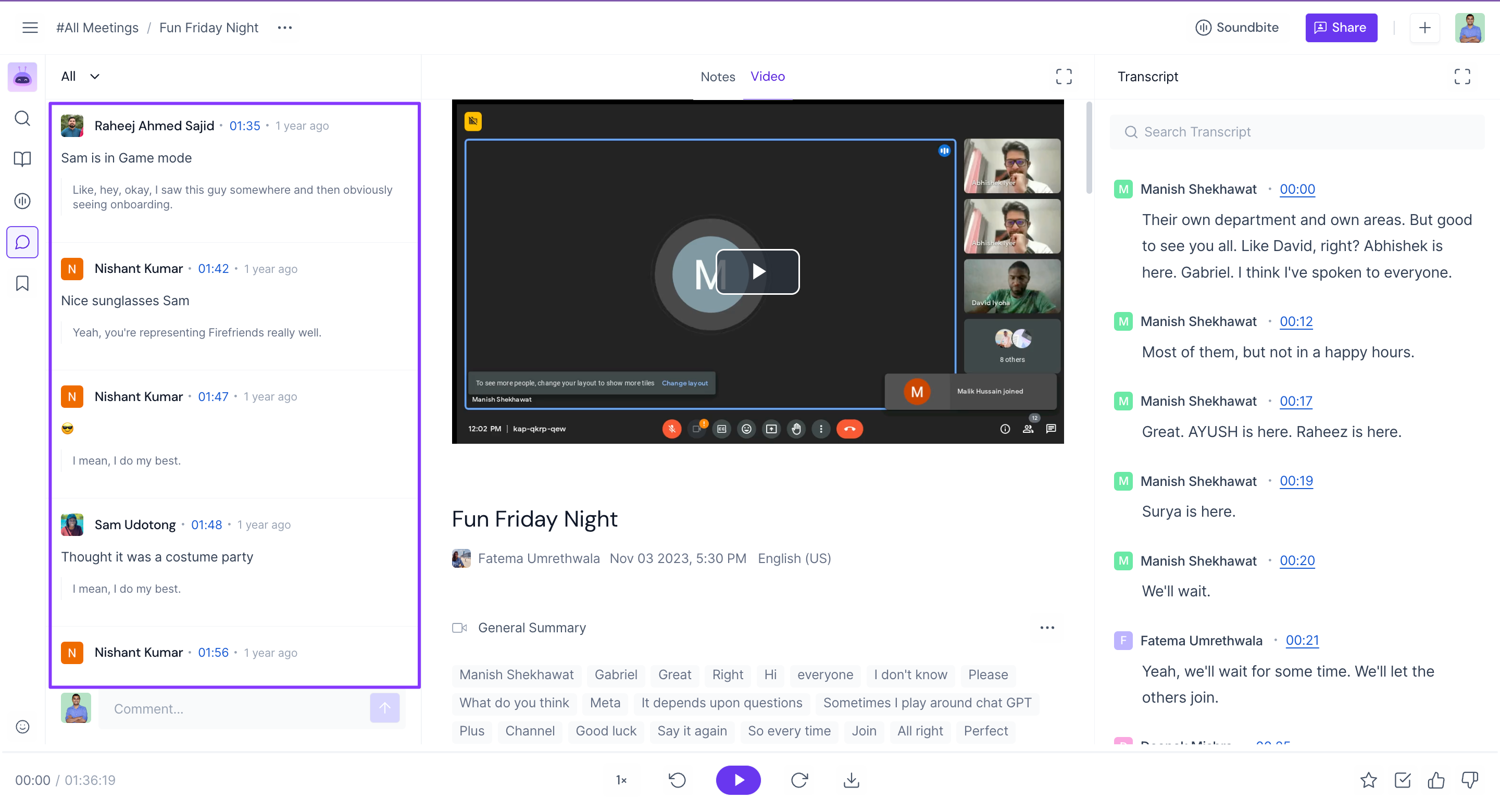The width and height of the screenshot is (1500, 812).
Task: Click the emoji reaction icon at bottom left
Action: coord(22,727)
